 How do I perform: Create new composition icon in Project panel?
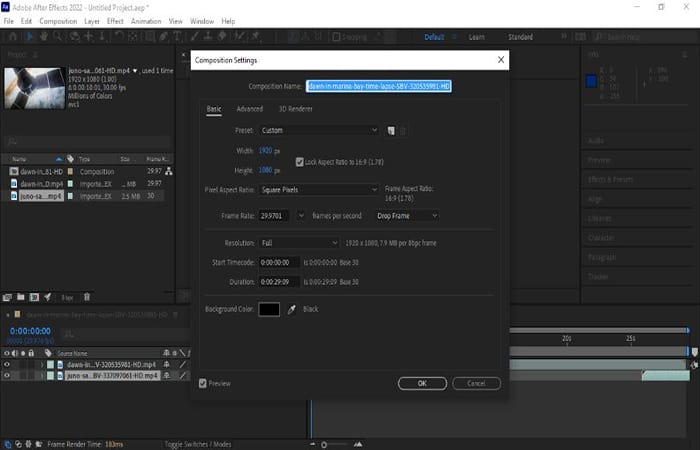34,297
